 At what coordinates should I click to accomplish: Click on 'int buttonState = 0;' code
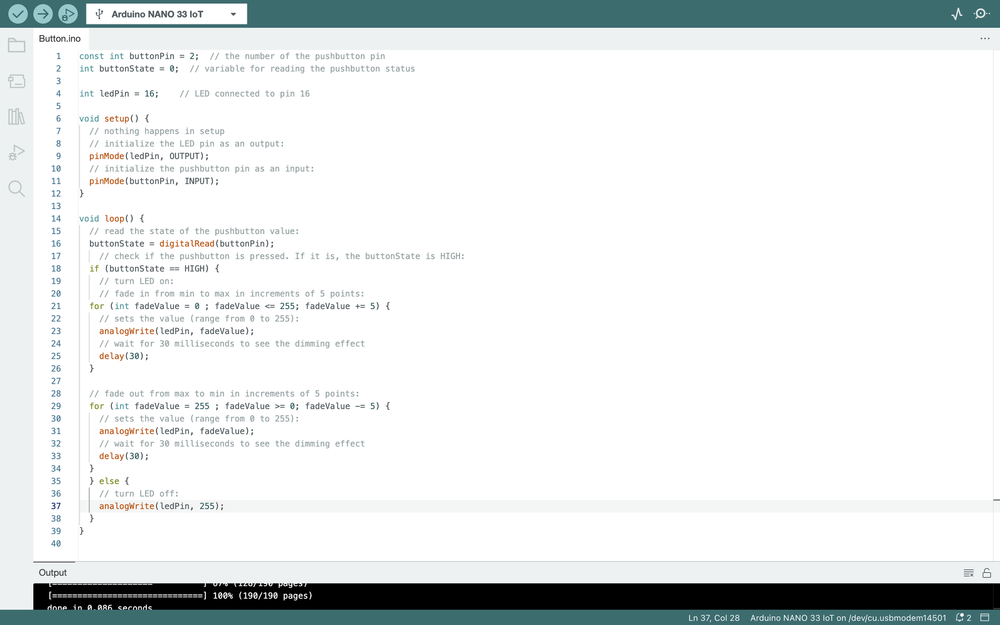129,68
